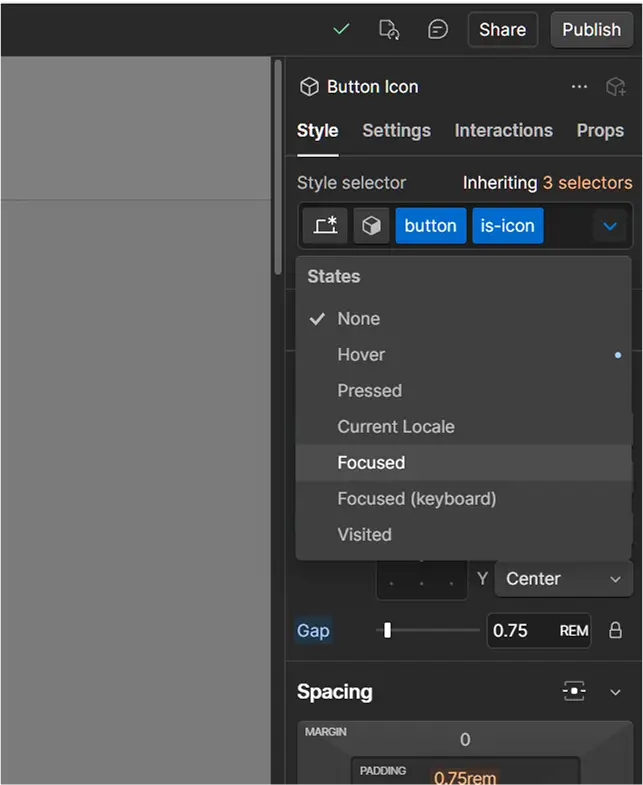Choose the Pressed state

[x=463, y=391]
